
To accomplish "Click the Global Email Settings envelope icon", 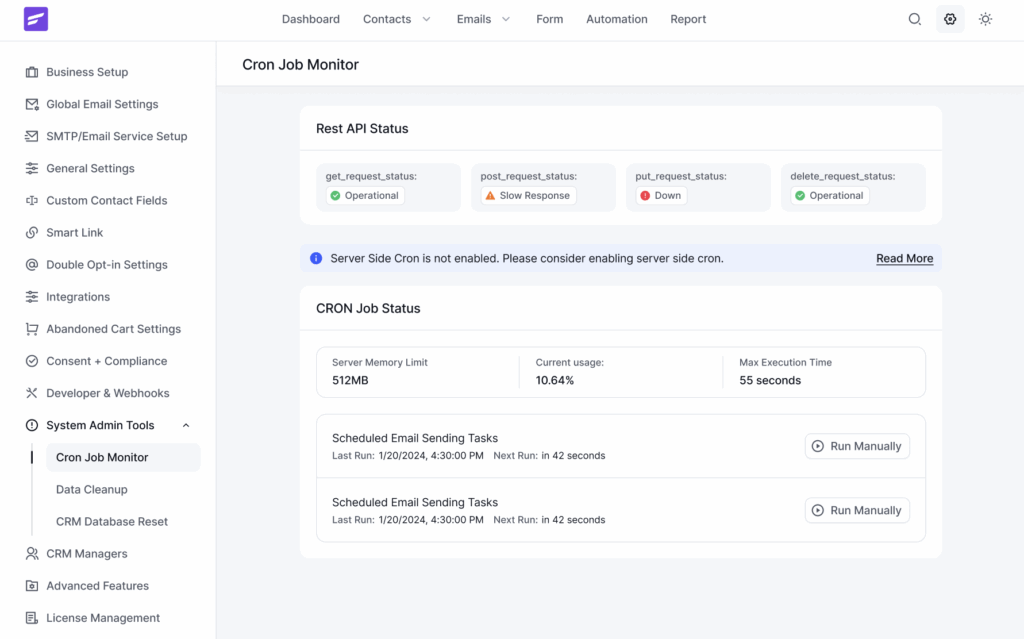I will tap(31, 104).
